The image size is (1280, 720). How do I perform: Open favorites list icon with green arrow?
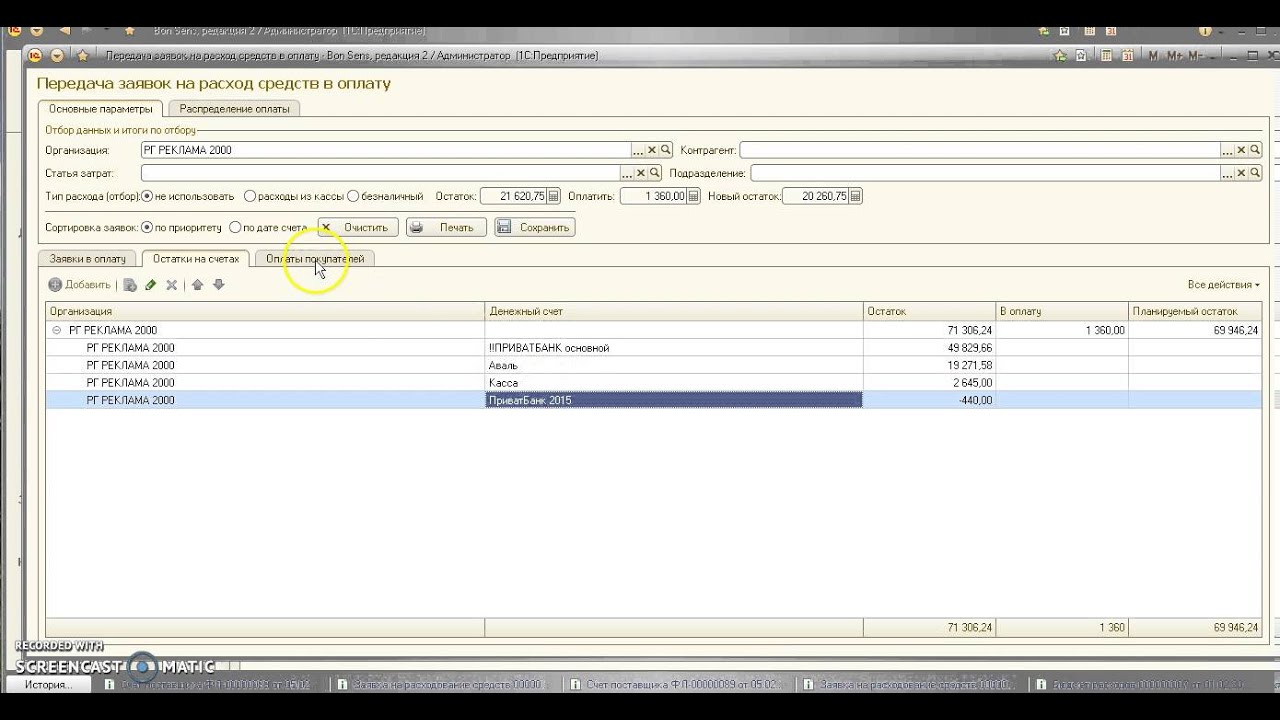point(1060,56)
